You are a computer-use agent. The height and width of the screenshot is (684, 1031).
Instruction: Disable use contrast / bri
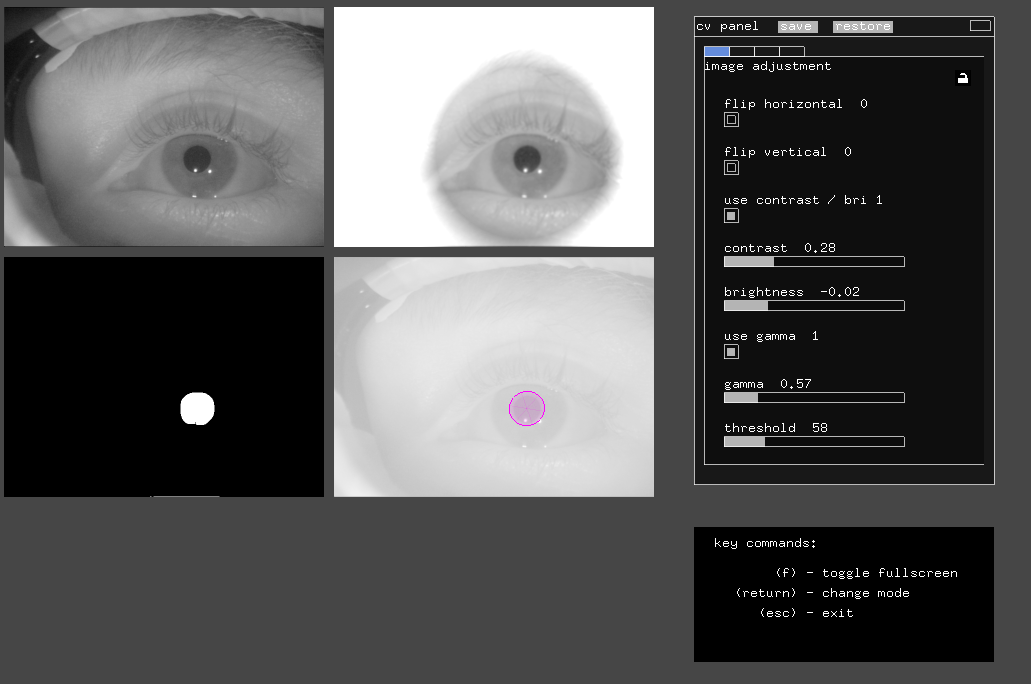pos(731,215)
